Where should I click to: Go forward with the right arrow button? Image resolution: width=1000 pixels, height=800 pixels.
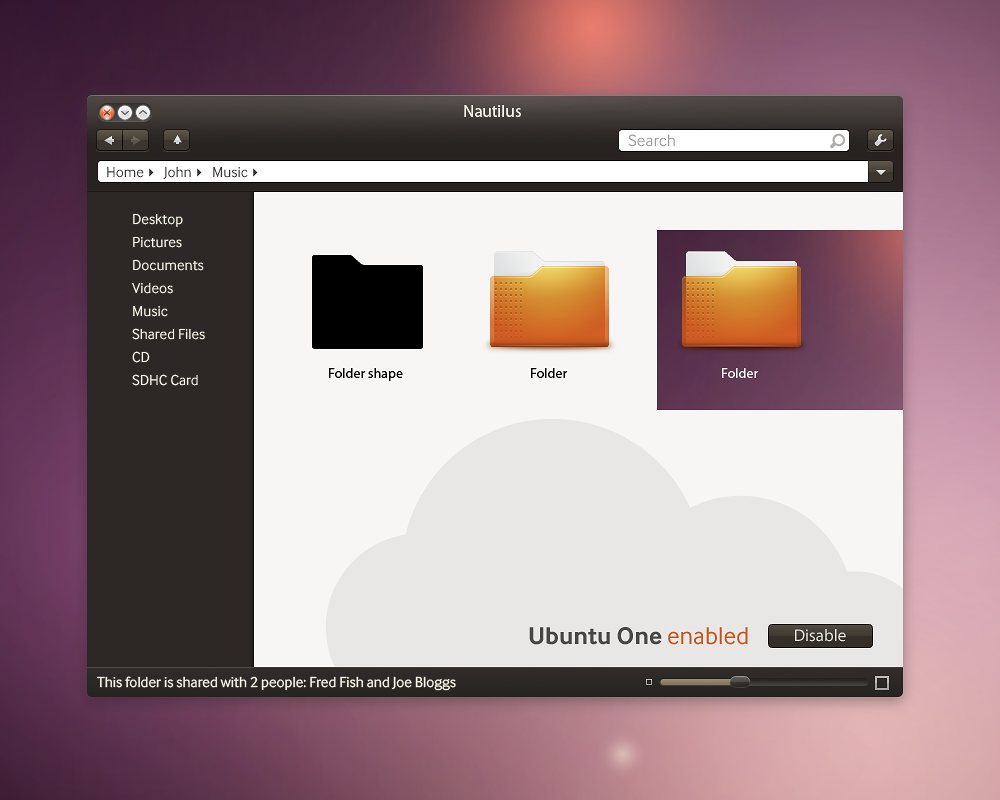tap(135, 140)
